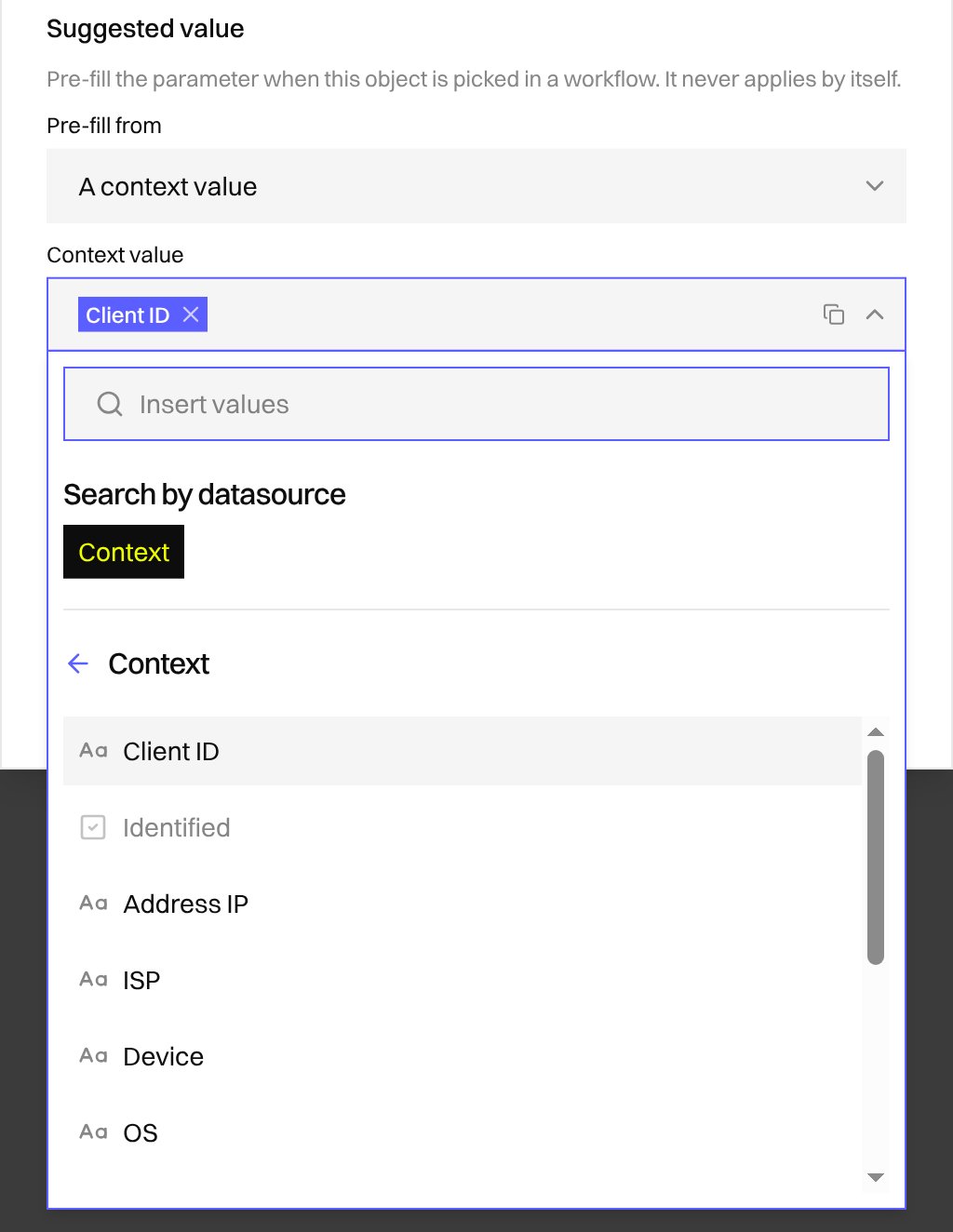
Task: Click the list scrollbar down arrow
Action: [x=876, y=1177]
